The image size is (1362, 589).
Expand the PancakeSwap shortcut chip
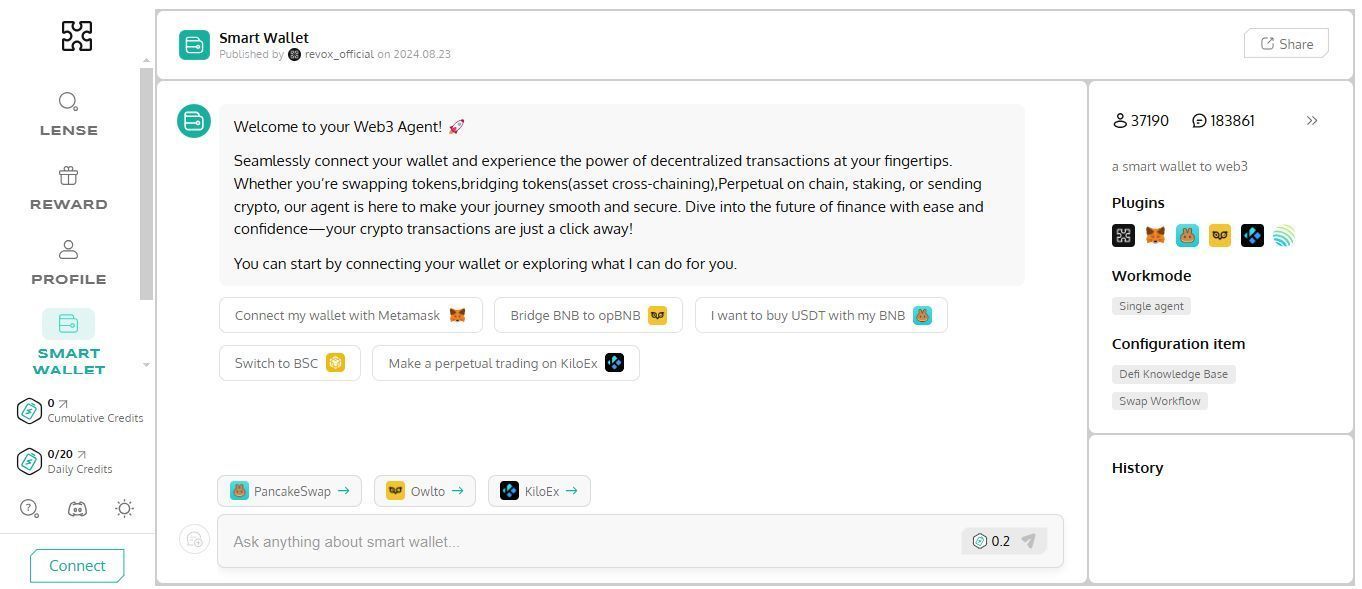(x=290, y=491)
